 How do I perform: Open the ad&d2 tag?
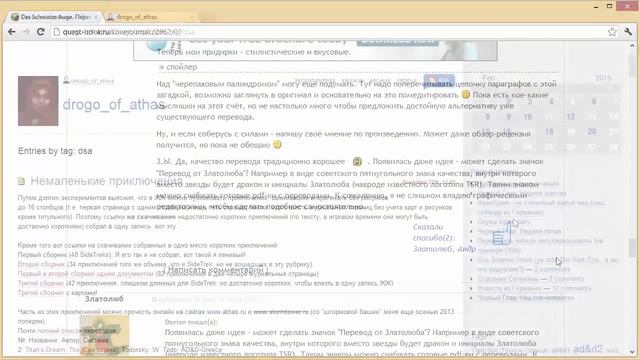tap(588, 349)
